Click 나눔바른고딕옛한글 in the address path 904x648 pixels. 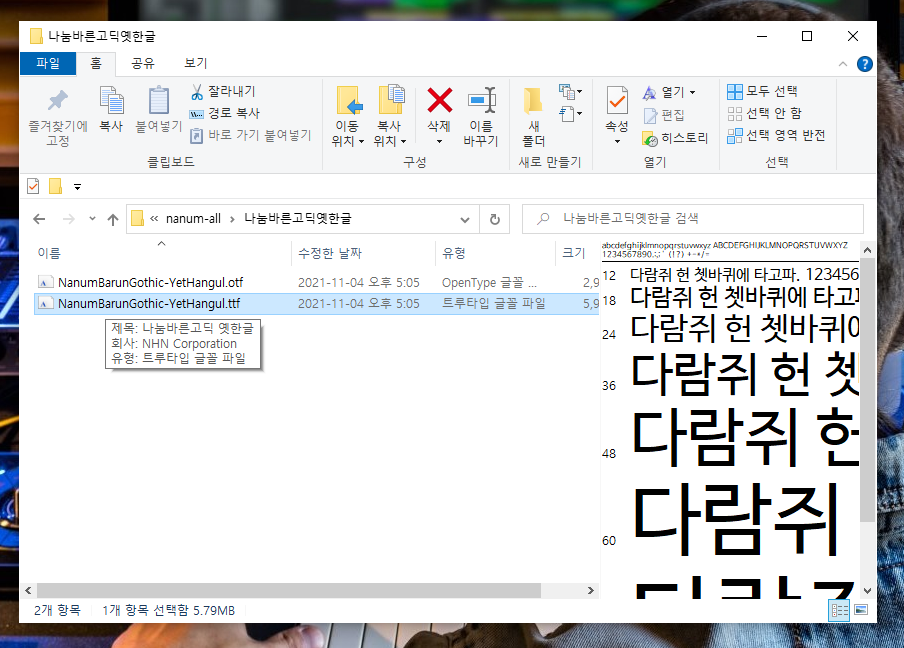point(297,218)
